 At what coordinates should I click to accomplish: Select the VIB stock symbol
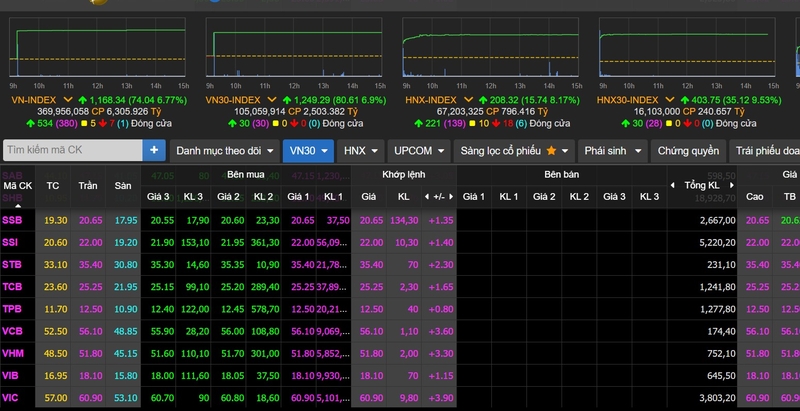point(10,376)
